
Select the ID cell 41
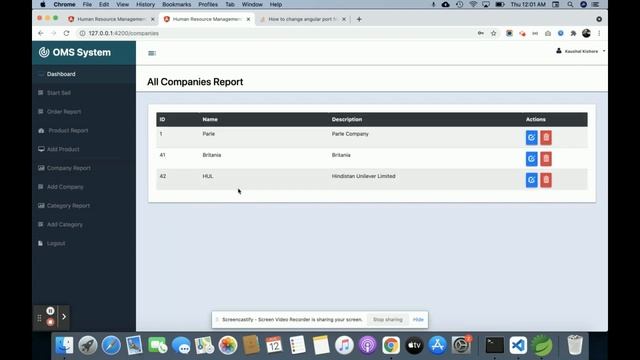pyautogui.click(x=162, y=155)
